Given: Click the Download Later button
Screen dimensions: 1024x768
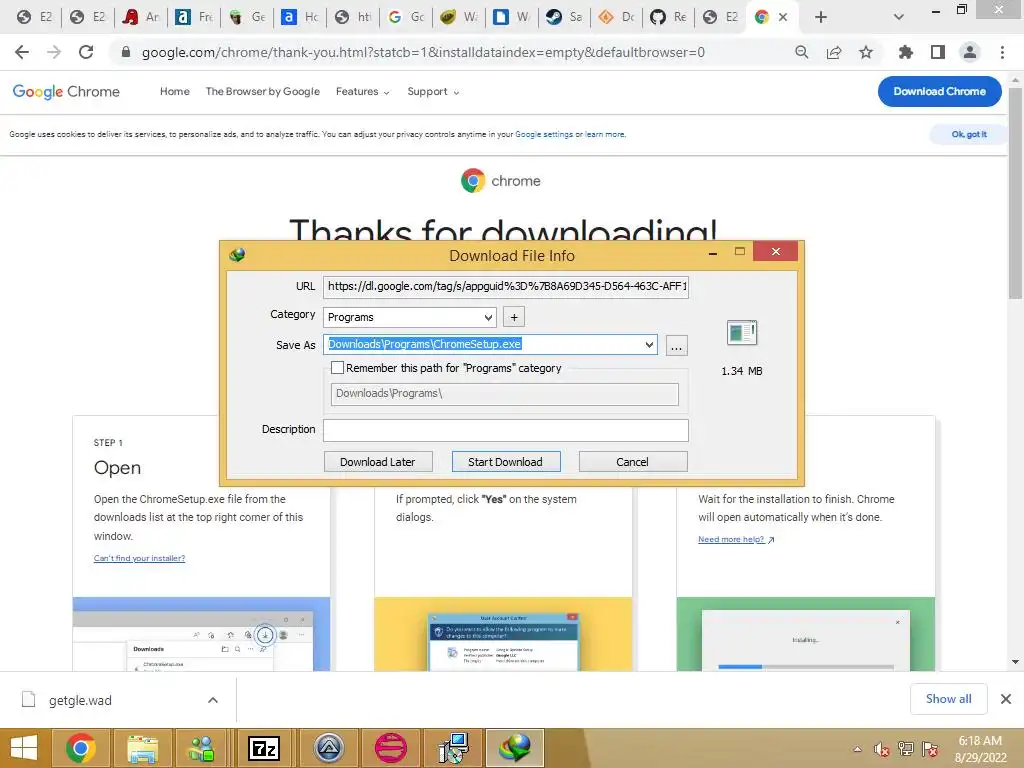Looking at the screenshot, I should (x=377, y=462).
